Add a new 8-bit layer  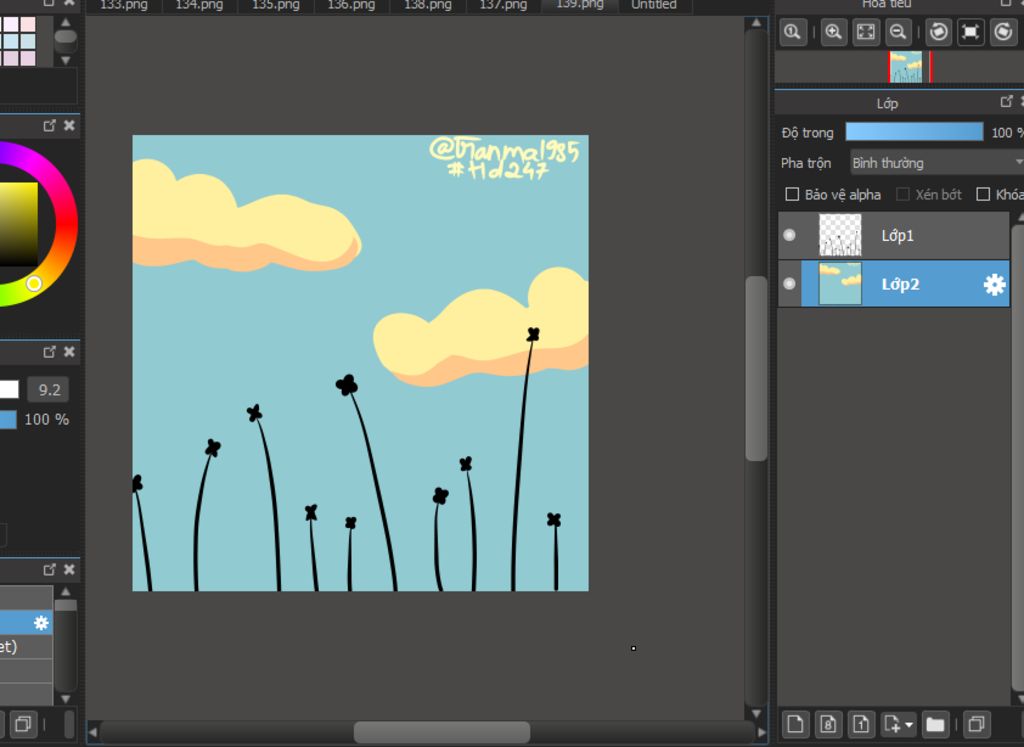point(828,724)
